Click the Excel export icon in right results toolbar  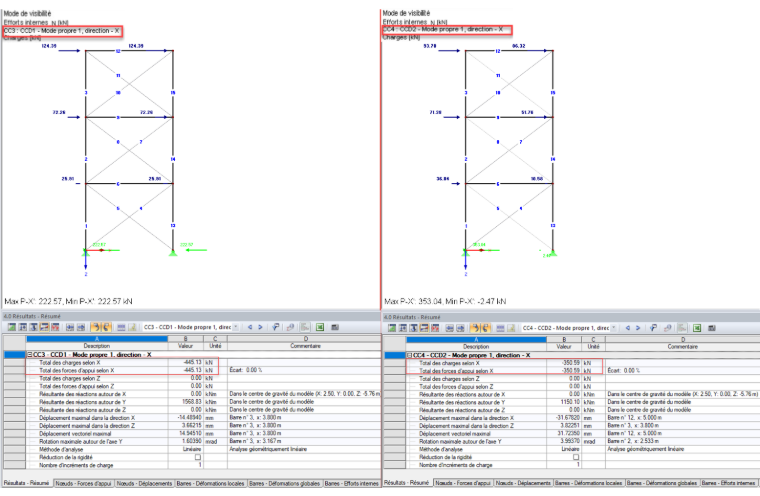pos(697,328)
